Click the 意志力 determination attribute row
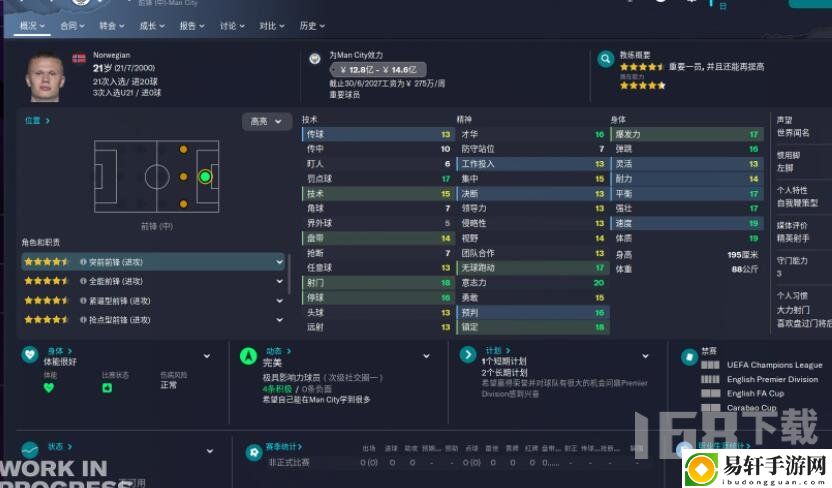Image resolution: width=832 pixels, height=488 pixels. [x=532, y=283]
